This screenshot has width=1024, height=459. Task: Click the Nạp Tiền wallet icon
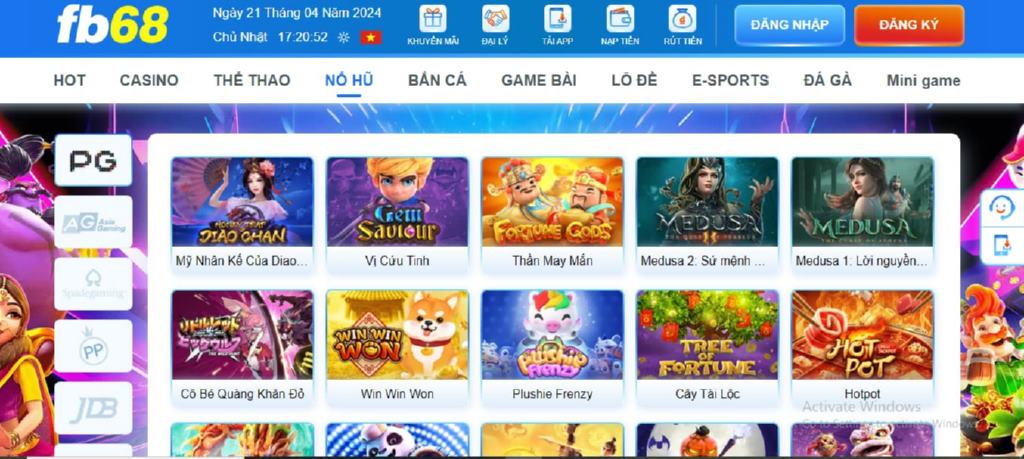click(620, 19)
